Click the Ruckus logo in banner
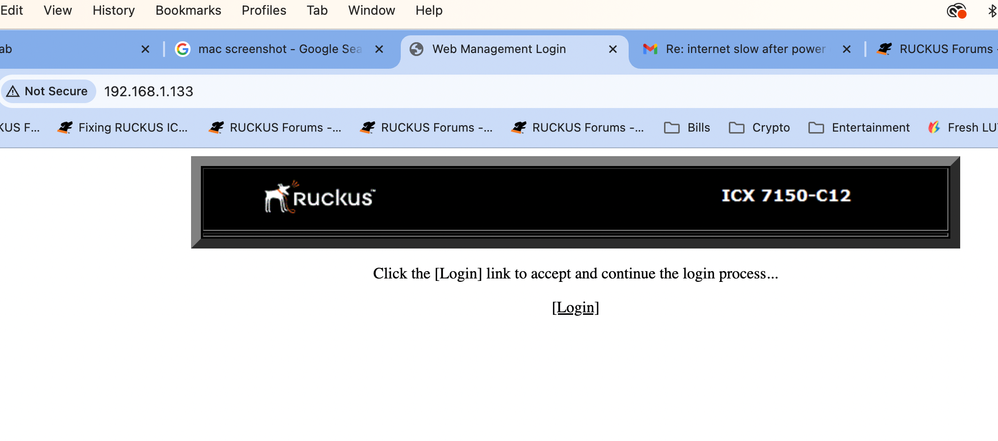 pos(319,197)
